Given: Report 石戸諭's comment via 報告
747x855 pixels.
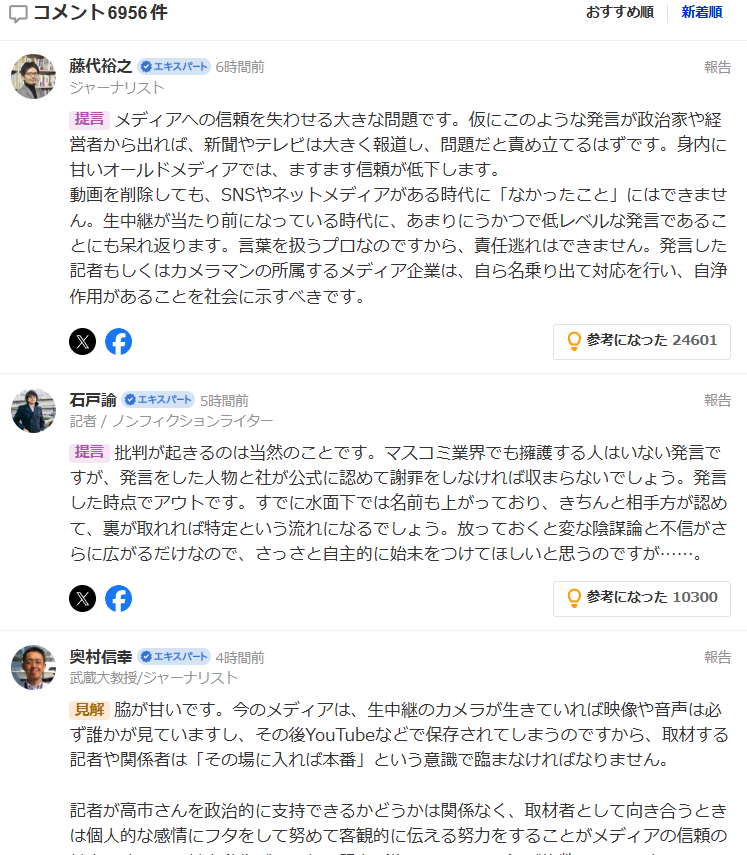Looking at the screenshot, I should pyautogui.click(x=717, y=400).
